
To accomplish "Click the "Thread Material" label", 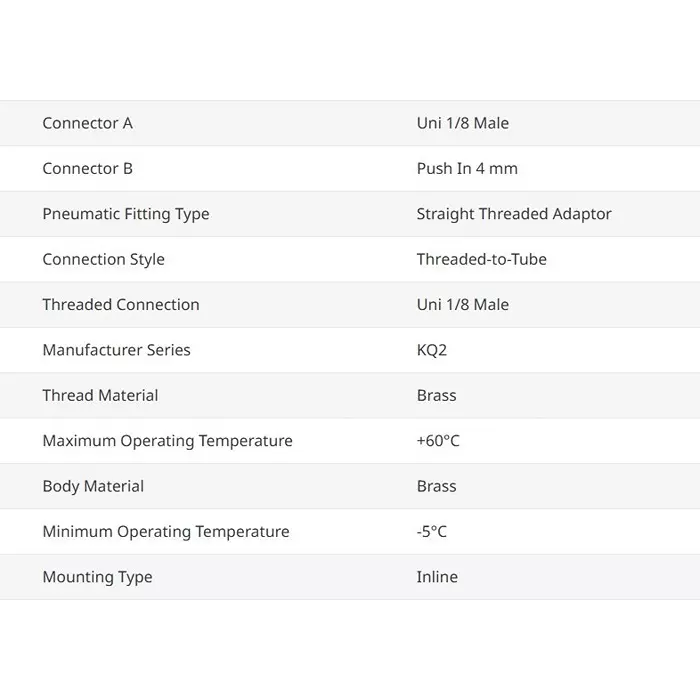I will (100, 395).
